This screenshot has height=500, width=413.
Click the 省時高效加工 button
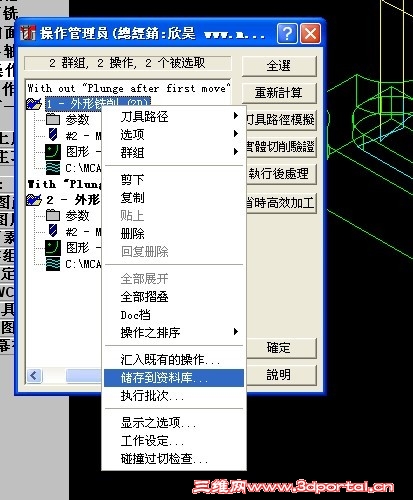pos(281,203)
